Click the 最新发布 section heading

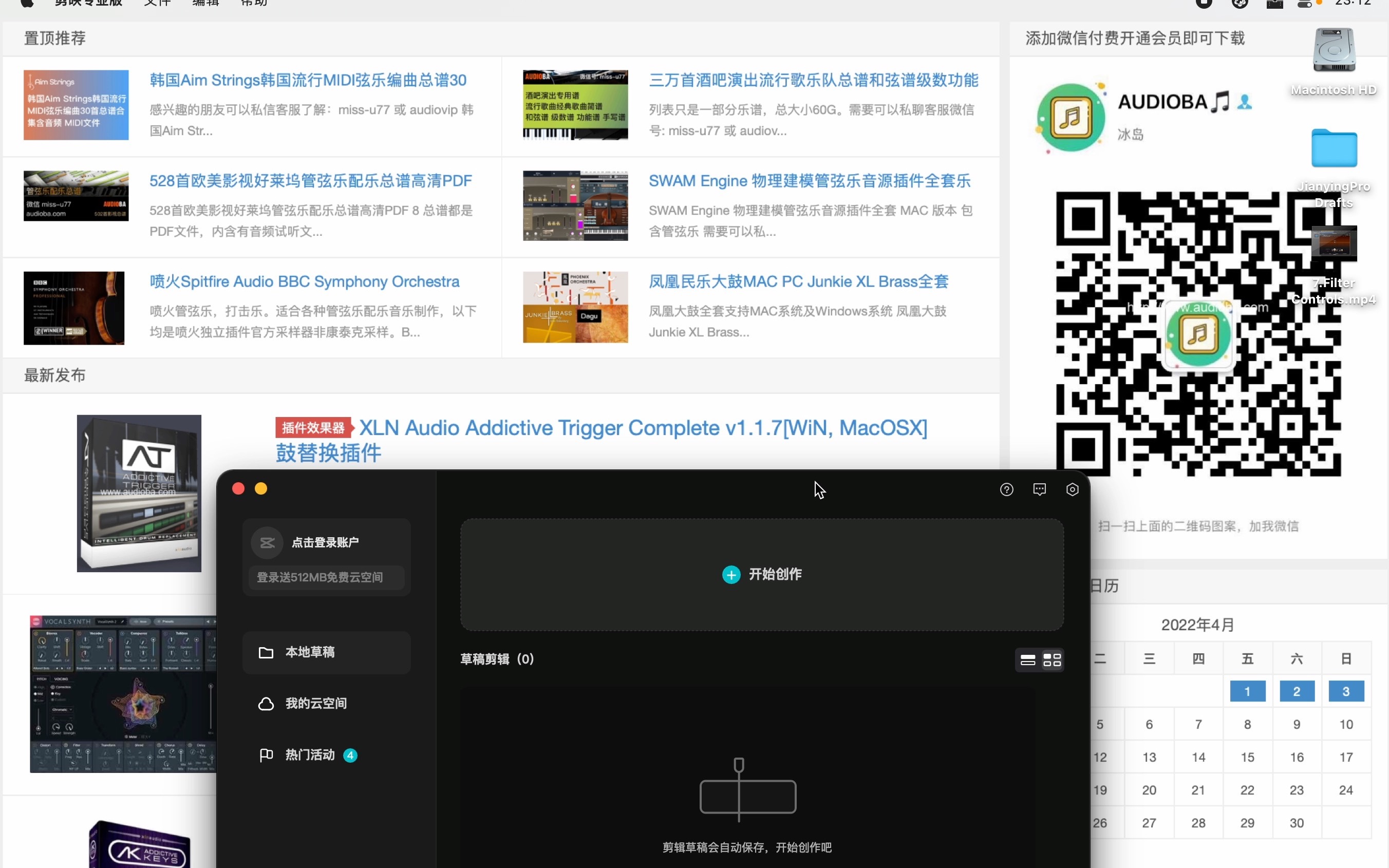click(x=54, y=375)
